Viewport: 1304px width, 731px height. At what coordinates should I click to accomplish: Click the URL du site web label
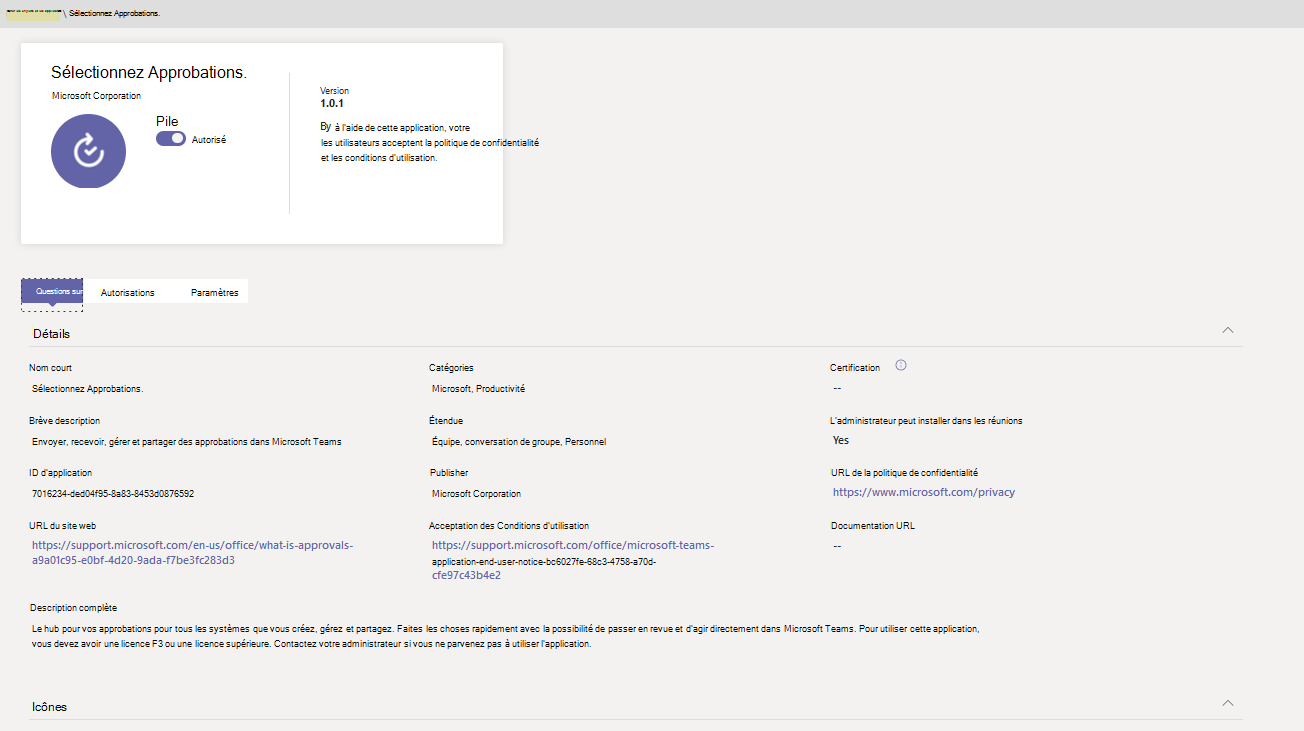[x=63, y=525]
